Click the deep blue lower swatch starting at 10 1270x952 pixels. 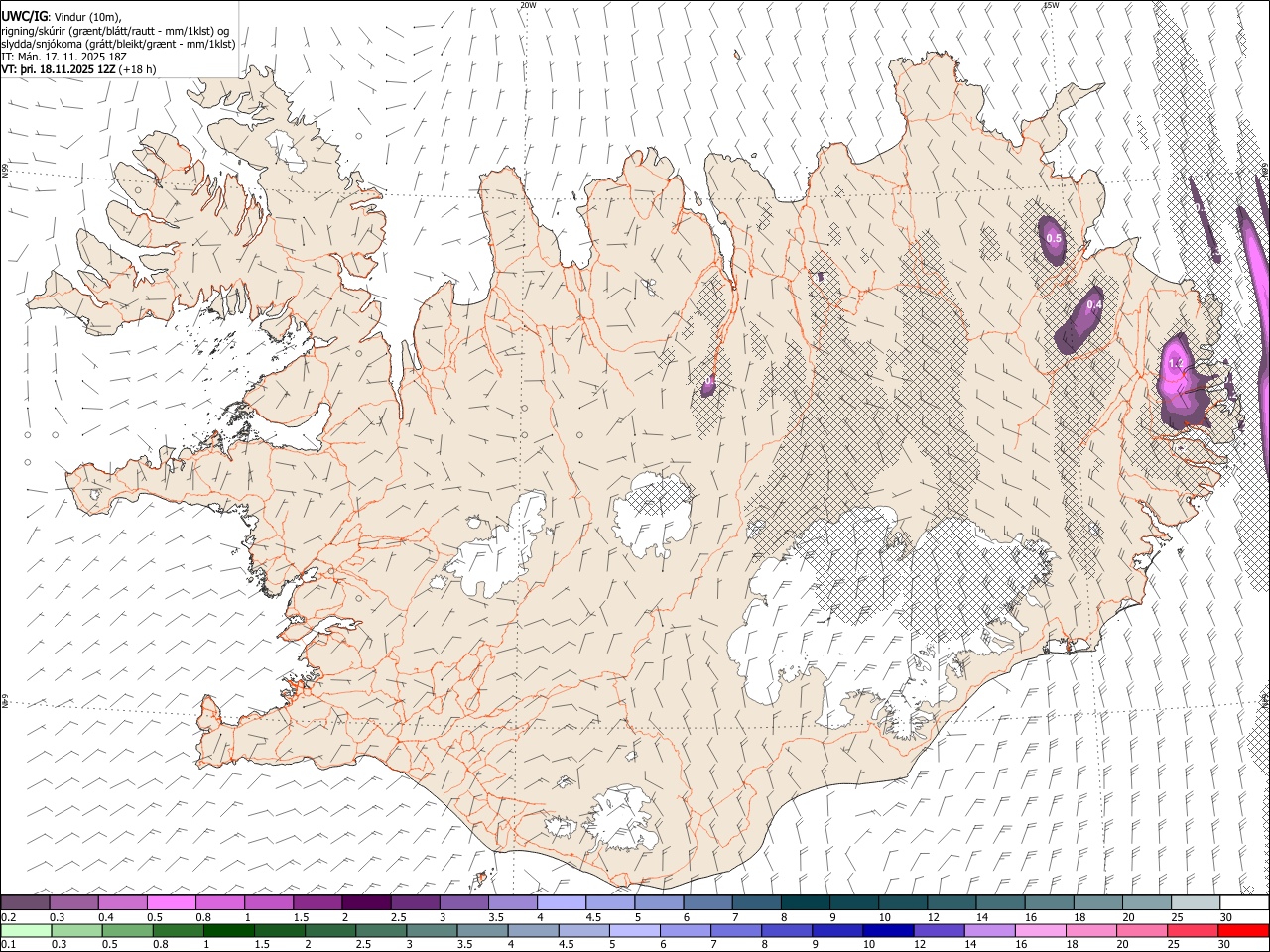pos(886,930)
